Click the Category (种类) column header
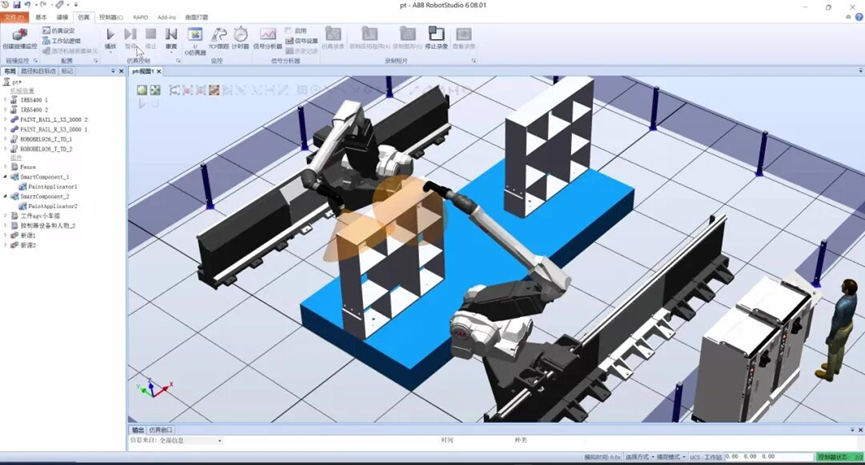This screenshot has width=865, height=465. pyautogui.click(x=520, y=440)
